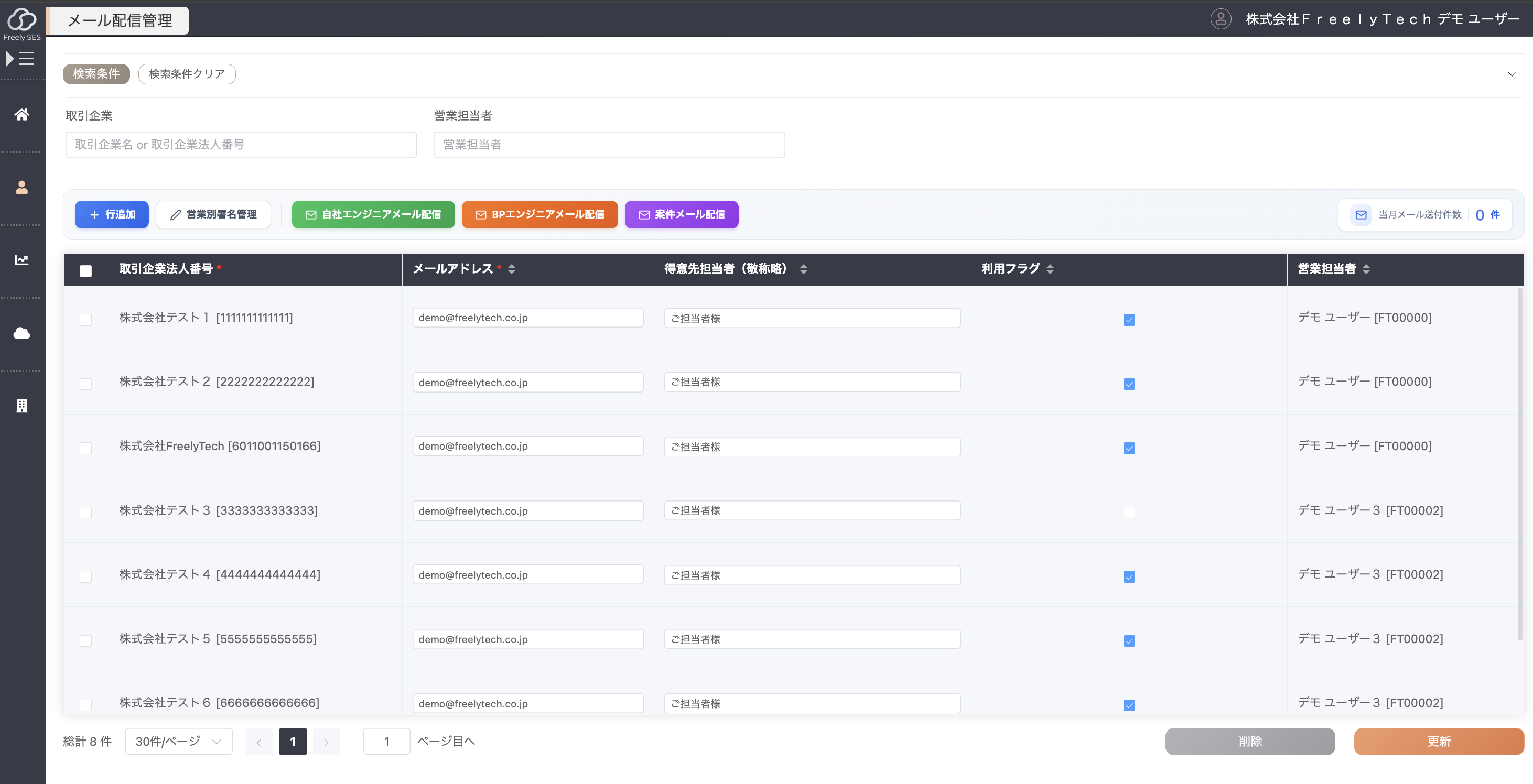Image resolution: width=1533 pixels, height=784 pixels.
Task: Sort by メールアドレス column arrows
Action: [x=512, y=269]
